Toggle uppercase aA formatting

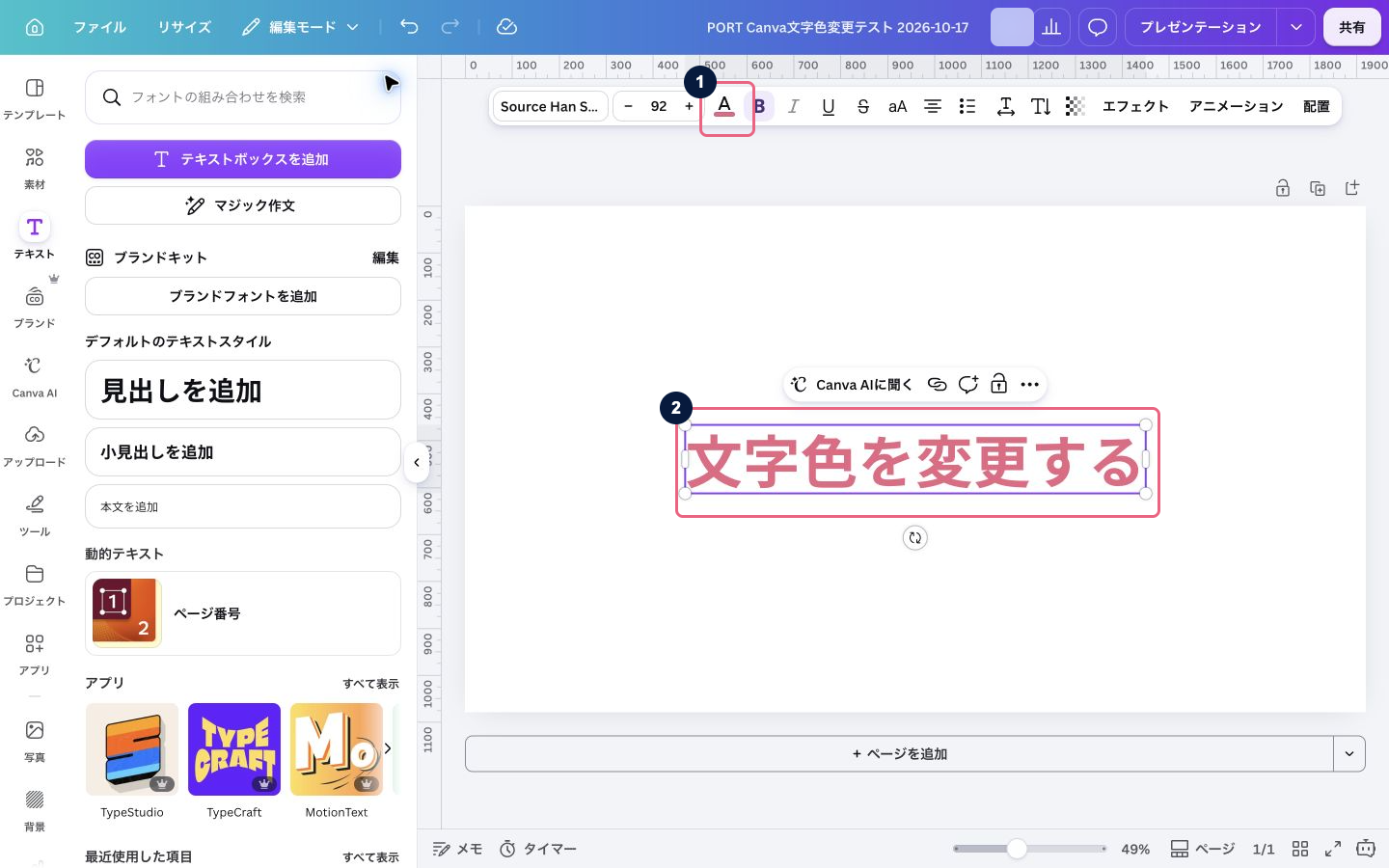click(x=898, y=106)
